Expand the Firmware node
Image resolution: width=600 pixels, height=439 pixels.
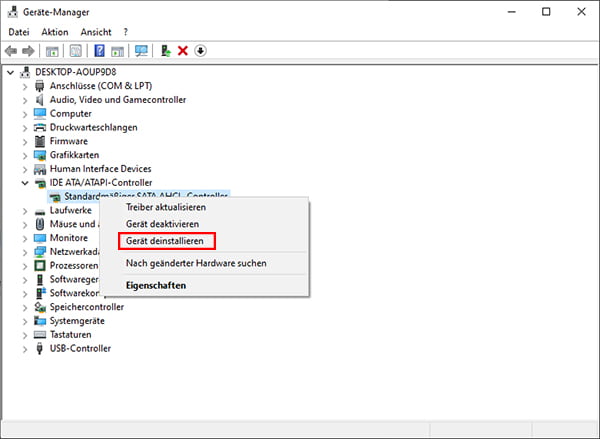25,142
